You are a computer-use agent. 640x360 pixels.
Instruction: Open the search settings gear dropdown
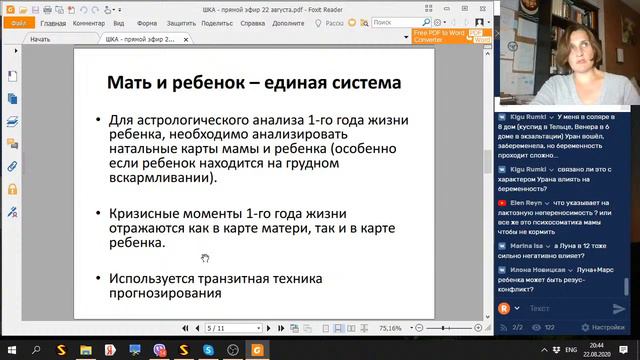pos(440,22)
